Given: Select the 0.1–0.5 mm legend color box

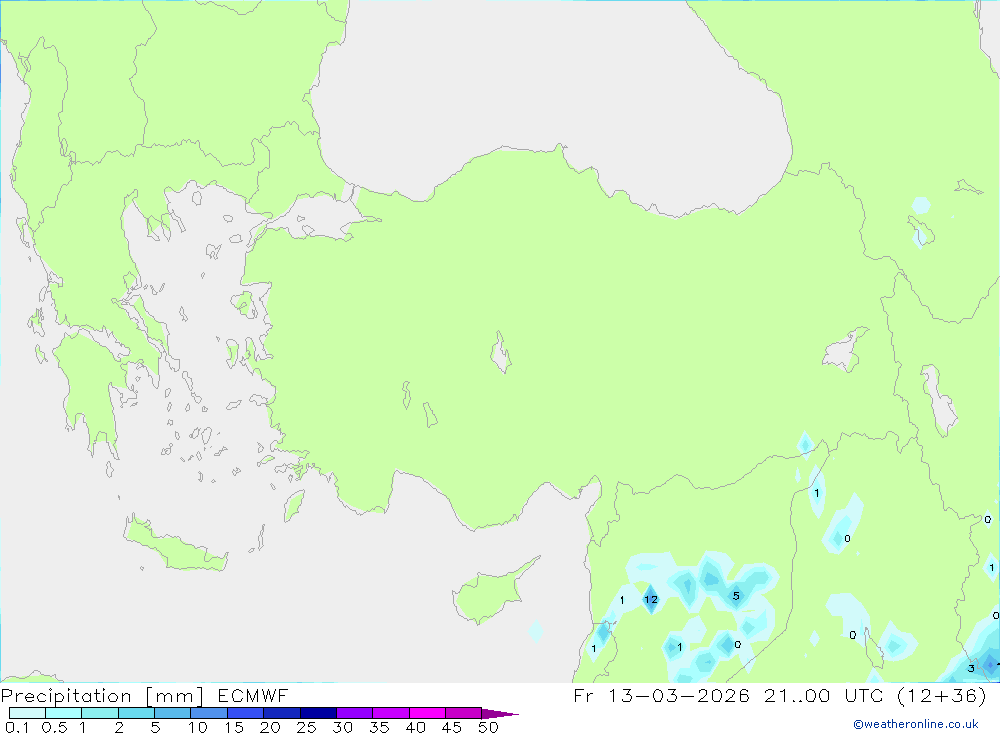Looking at the screenshot, I should coord(27,713).
